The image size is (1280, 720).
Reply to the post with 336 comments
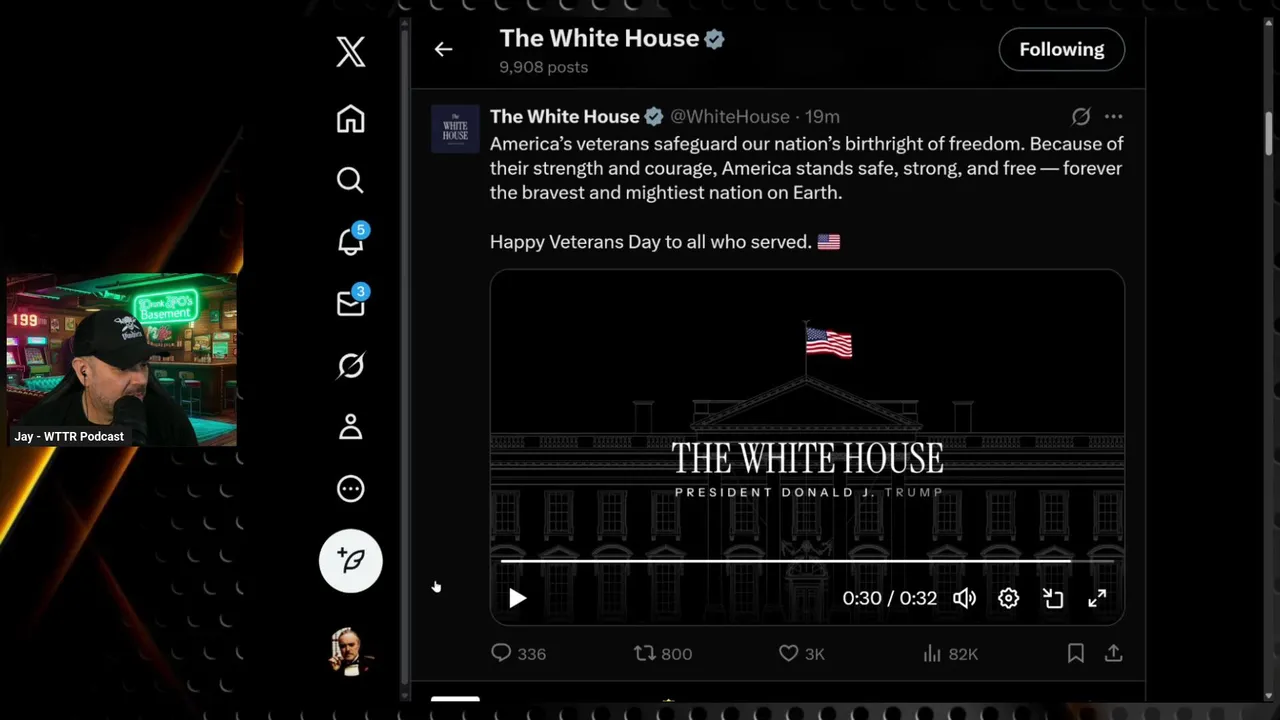(518, 653)
